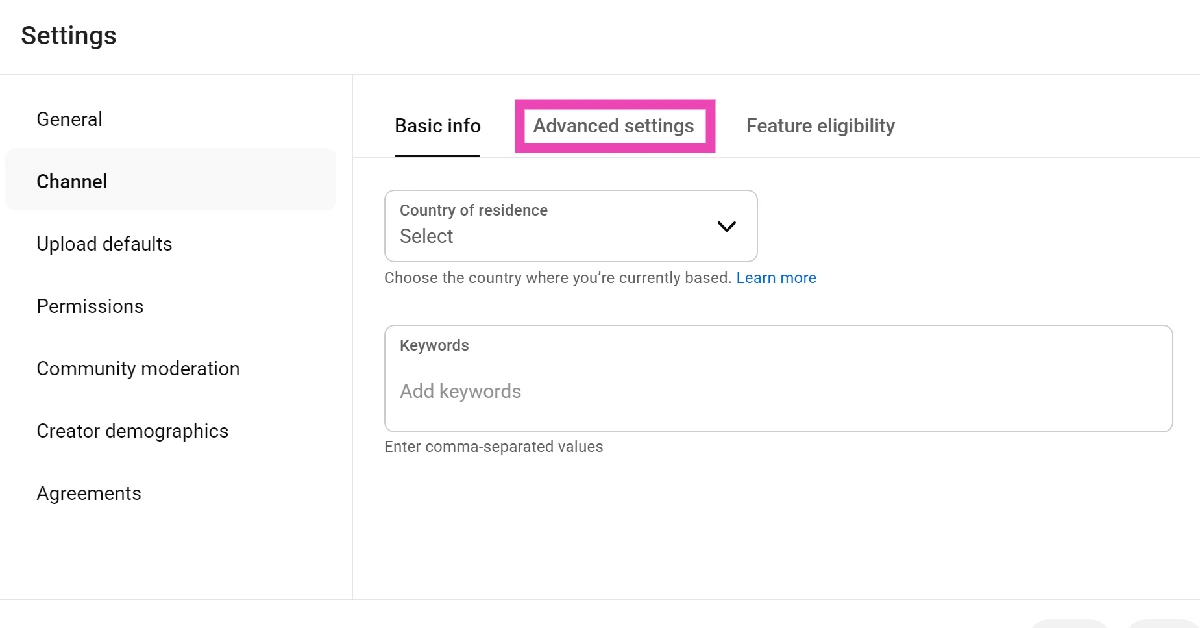1200x628 pixels.
Task: Open Creator demographics settings
Action: pyautogui.click(x=132, y=431)
